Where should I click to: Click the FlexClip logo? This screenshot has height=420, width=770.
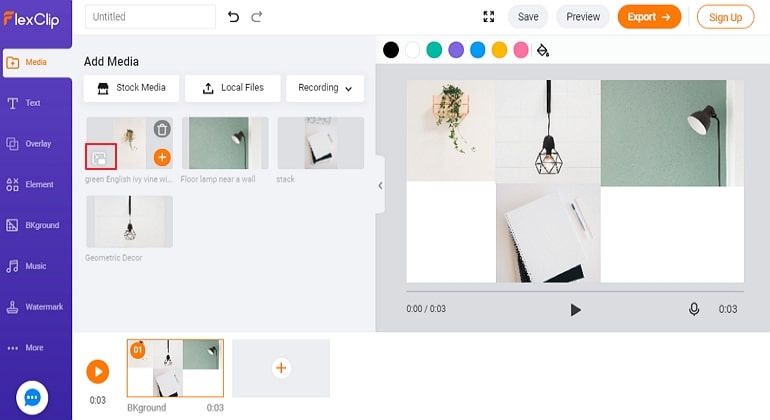31,19
